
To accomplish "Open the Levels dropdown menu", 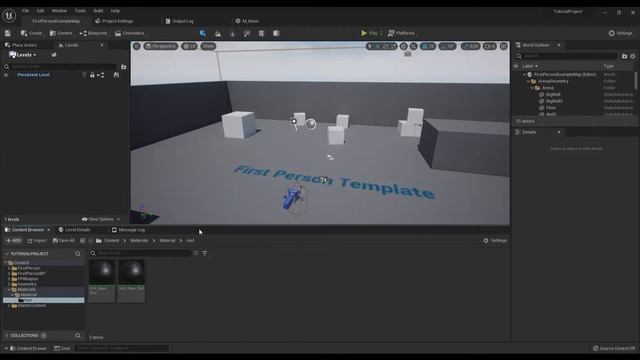I will coord(22,55).
